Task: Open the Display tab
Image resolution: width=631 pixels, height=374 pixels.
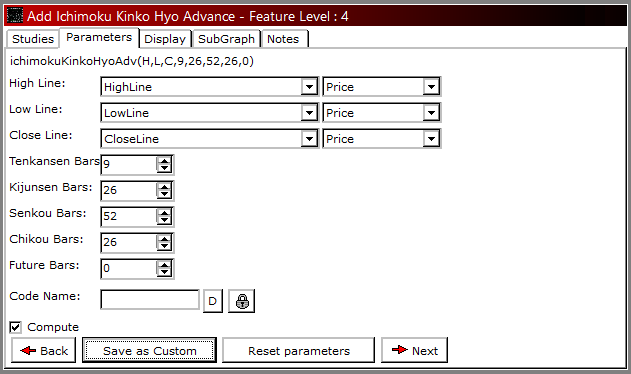Action: click(x=165, y=39)
